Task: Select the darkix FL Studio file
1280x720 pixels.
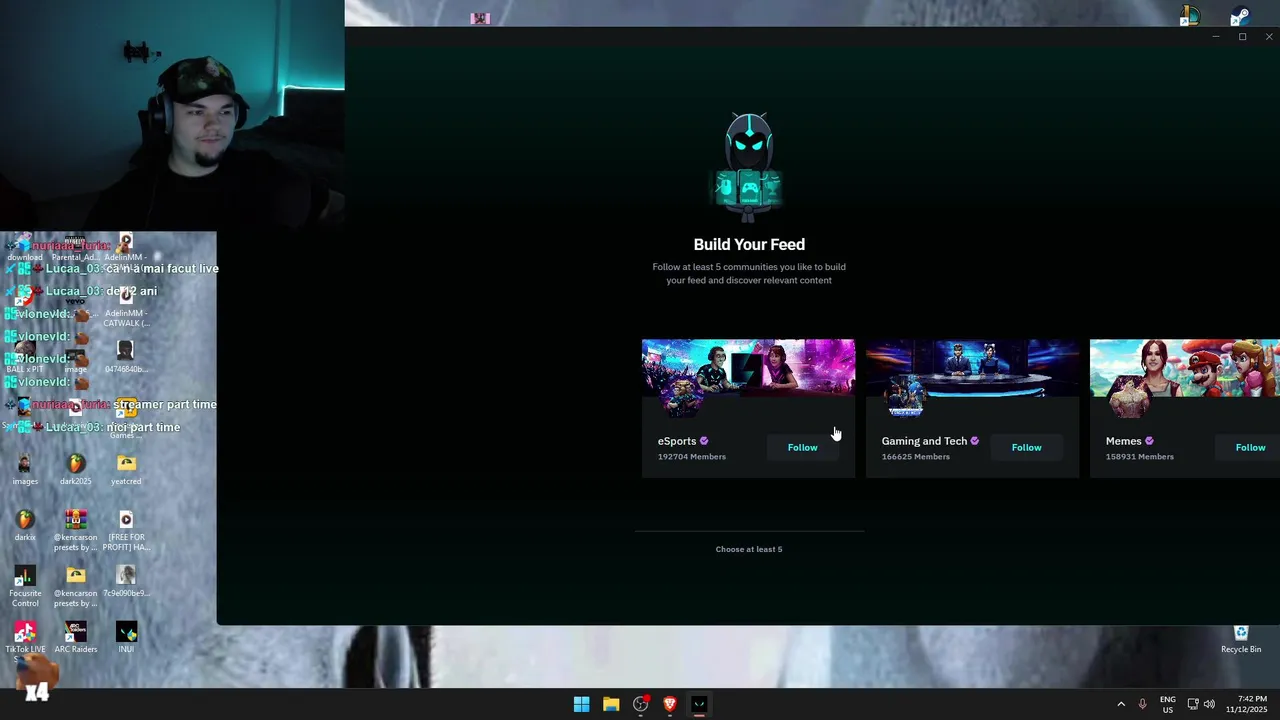Action: point(25,525)
